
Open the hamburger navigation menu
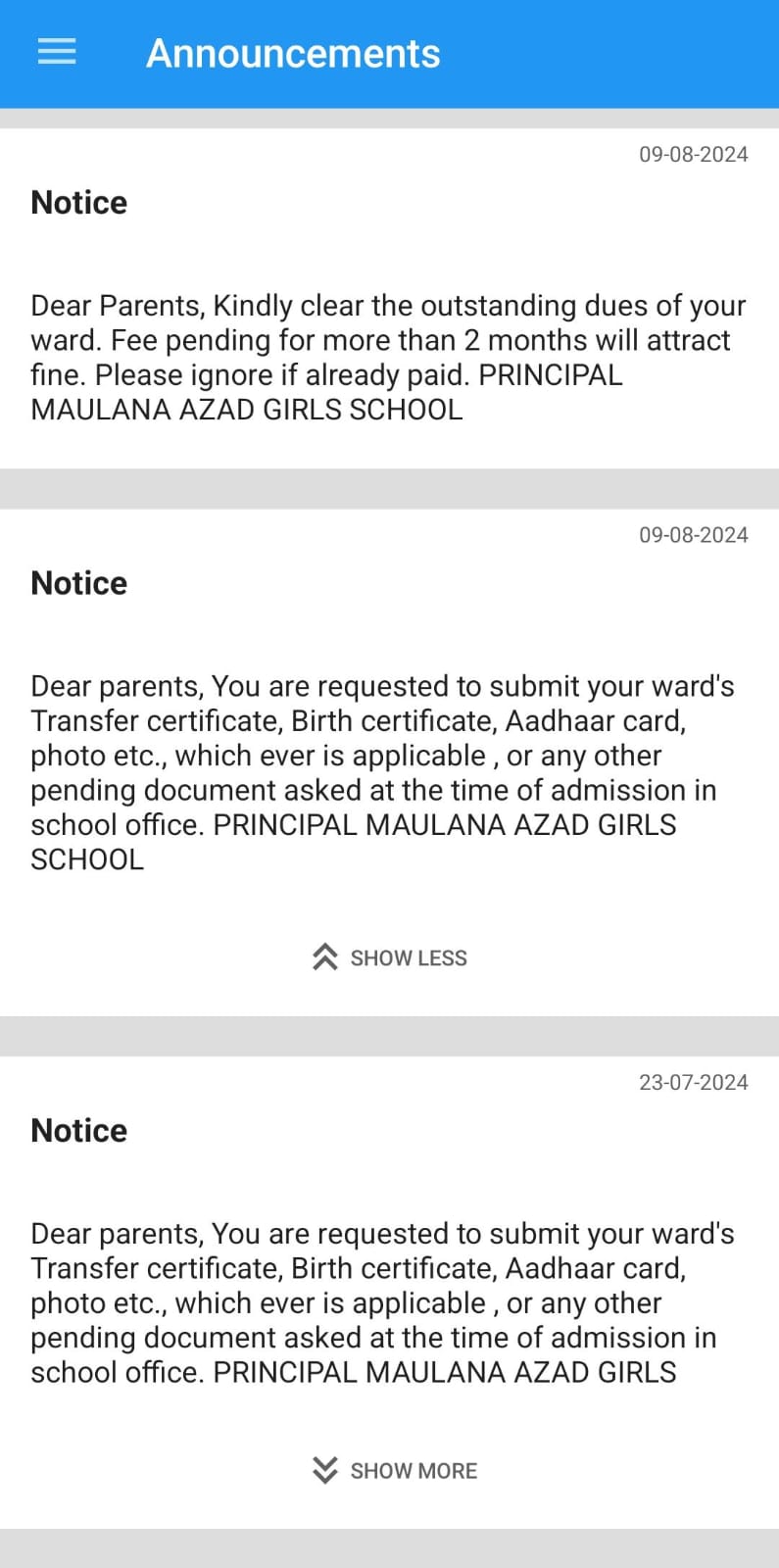coord(57,52)
